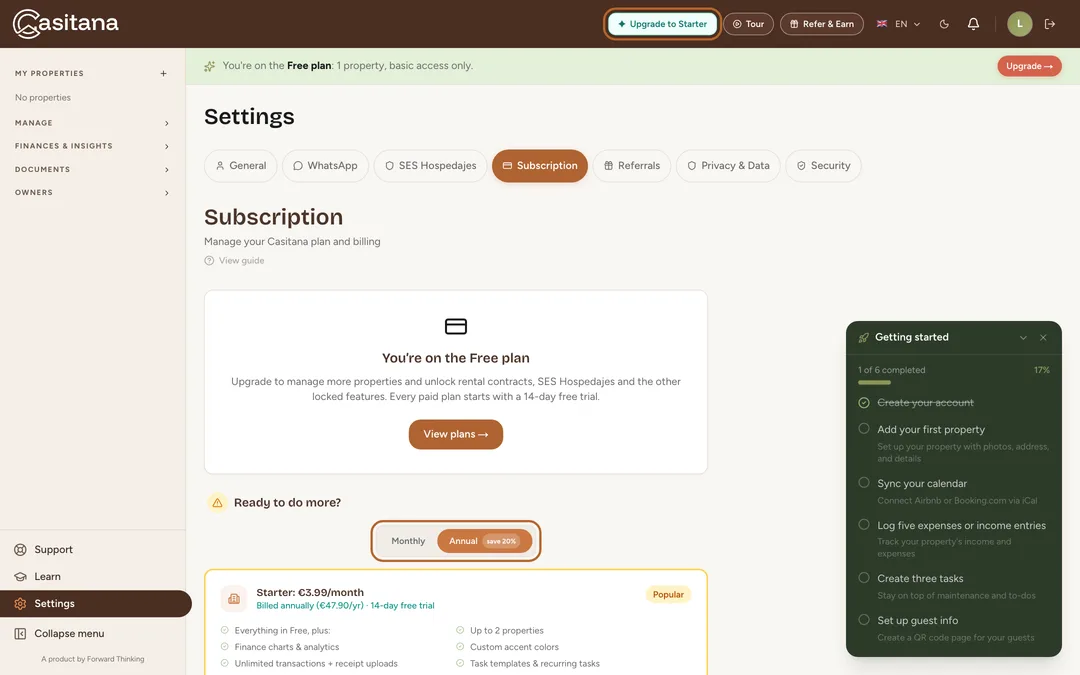
Task: Click the View plans button
Action: tap(456, 435)
